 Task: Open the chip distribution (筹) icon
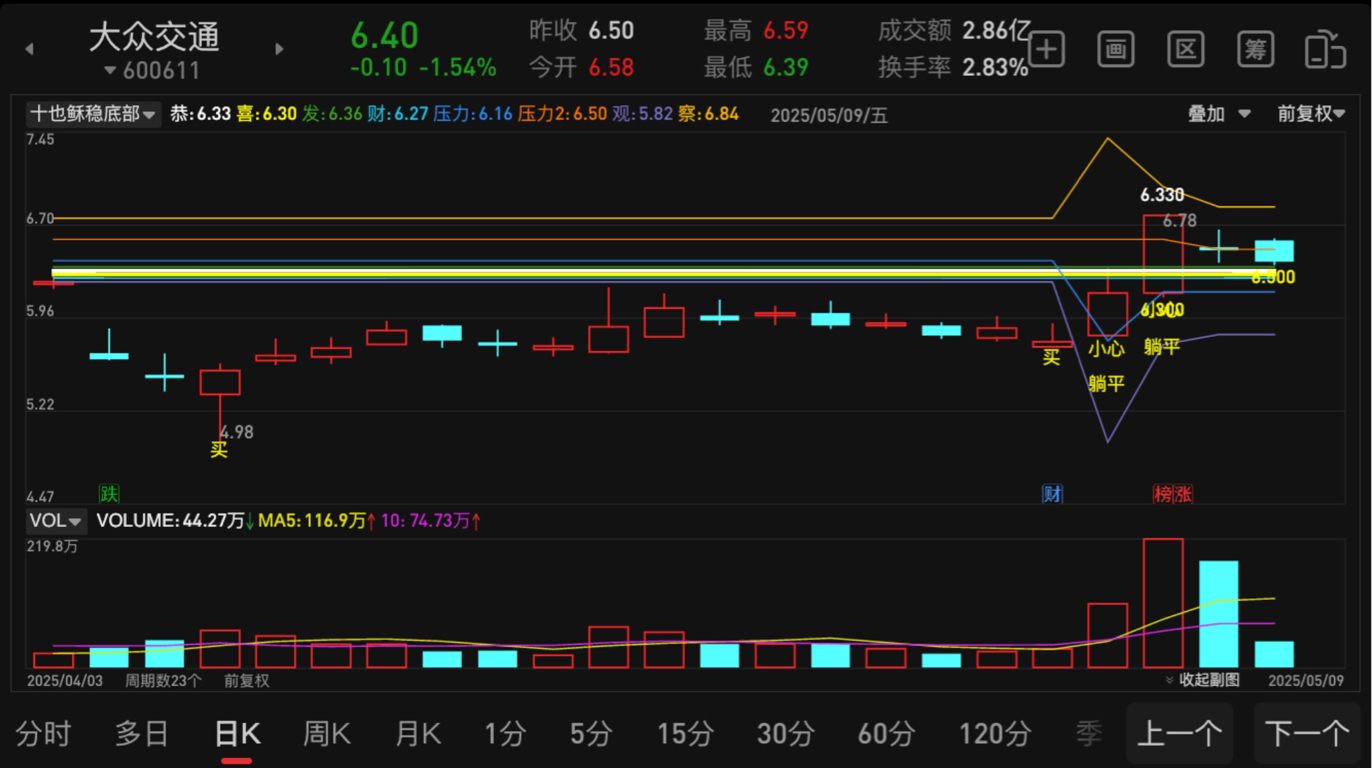1255,48
